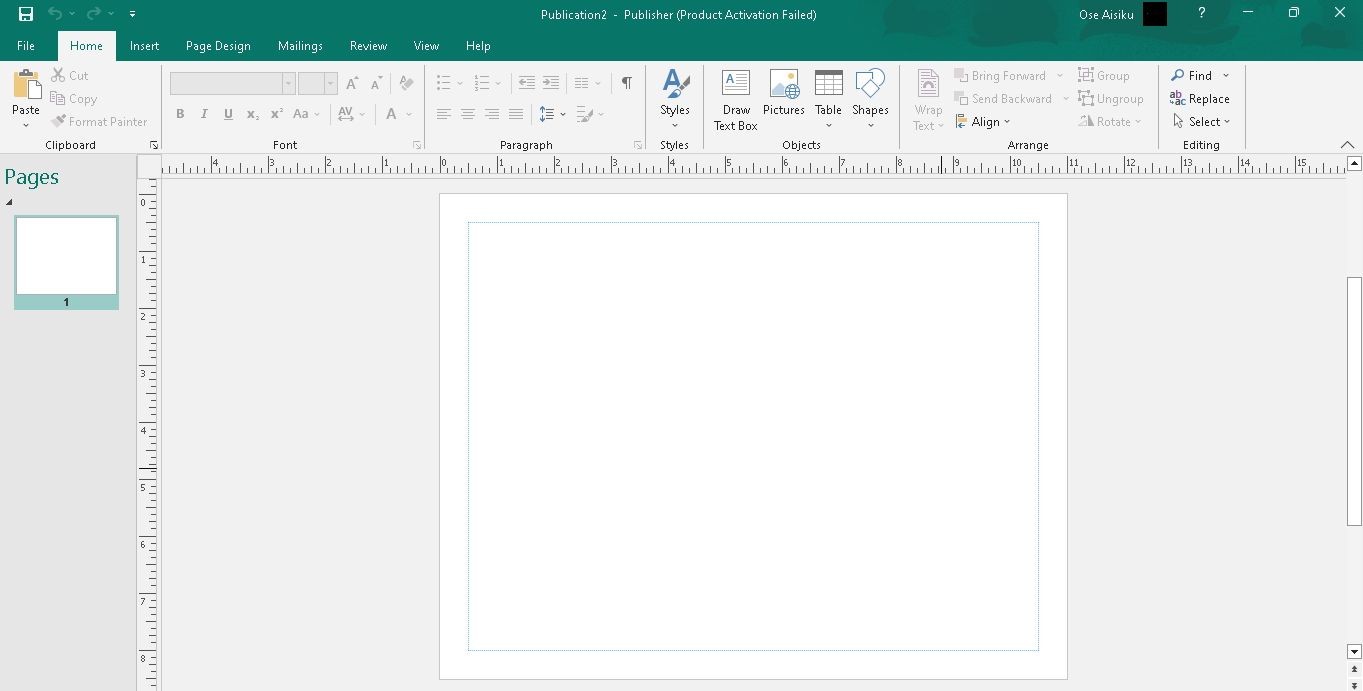This screenshot has height=691, width=1363.
Task: Copy the selection to the clipboard
Action: click(x=74, y=99)
